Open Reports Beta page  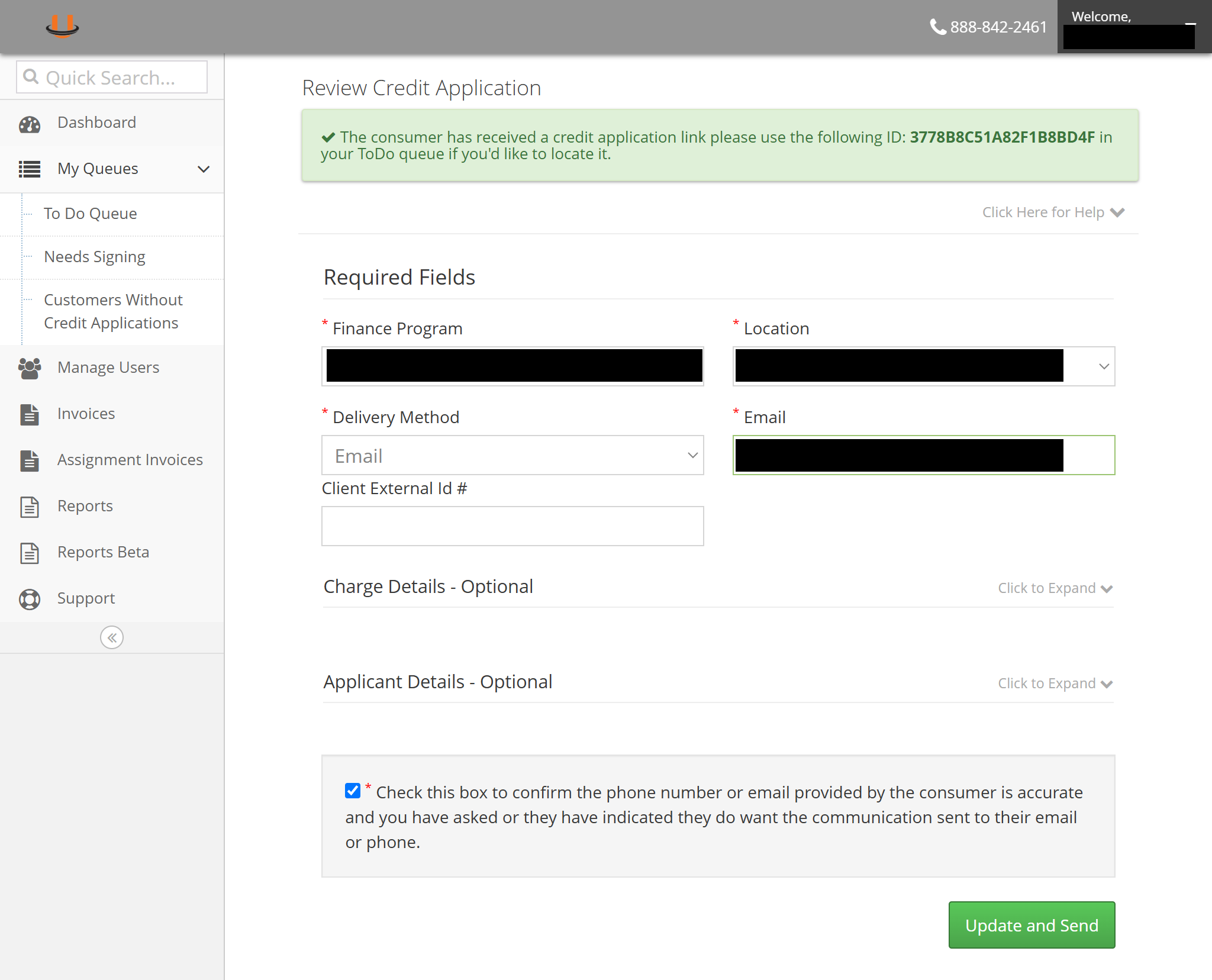(x=112, y=552)
